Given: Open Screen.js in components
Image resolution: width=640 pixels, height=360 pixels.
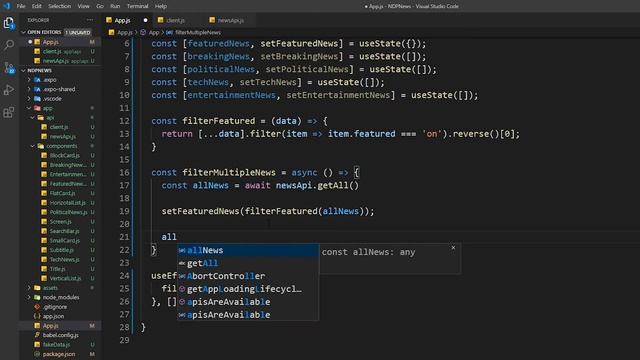Looking at the screenshot, I should (x=60, y=222).
